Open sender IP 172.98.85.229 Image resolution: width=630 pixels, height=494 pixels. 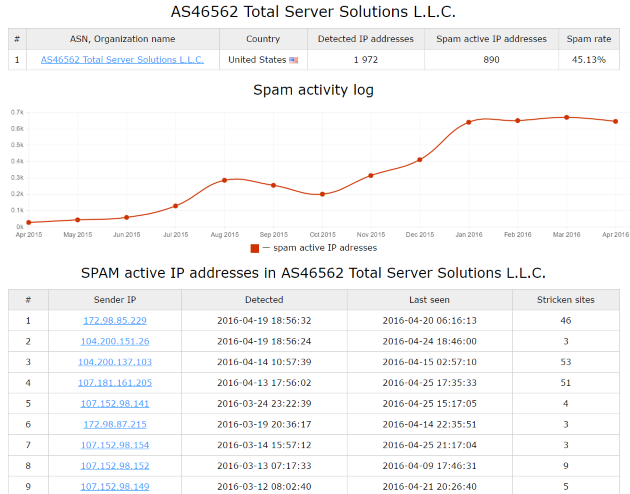click(115, 320)
